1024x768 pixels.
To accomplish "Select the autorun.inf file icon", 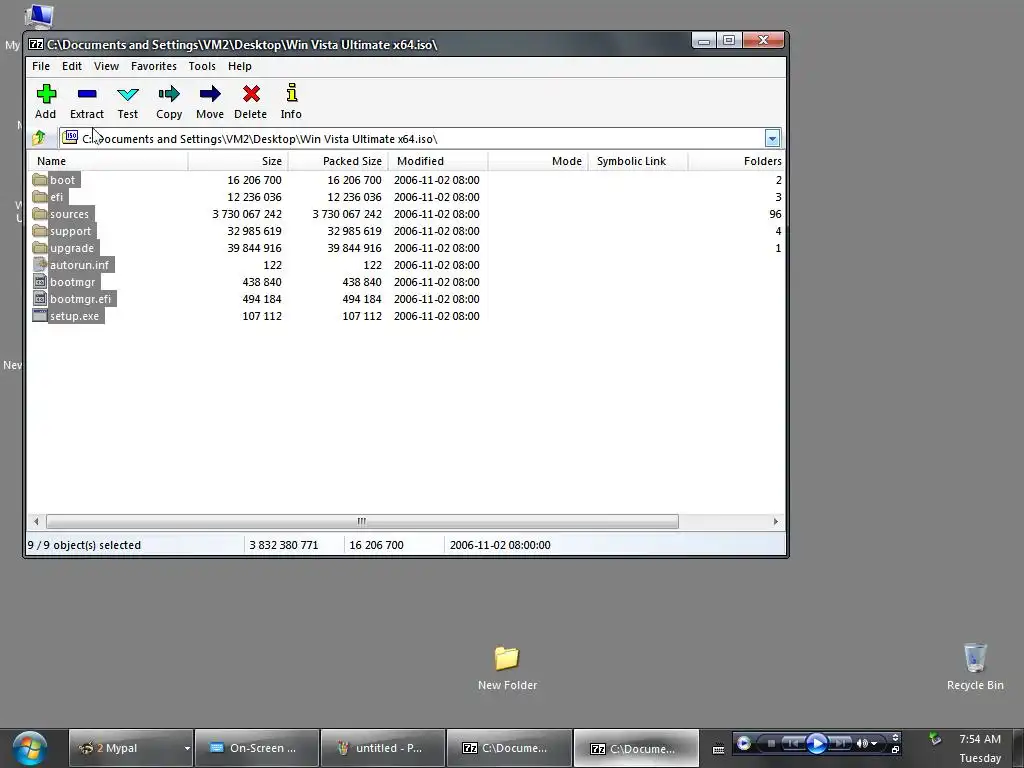I will (40, 264).
